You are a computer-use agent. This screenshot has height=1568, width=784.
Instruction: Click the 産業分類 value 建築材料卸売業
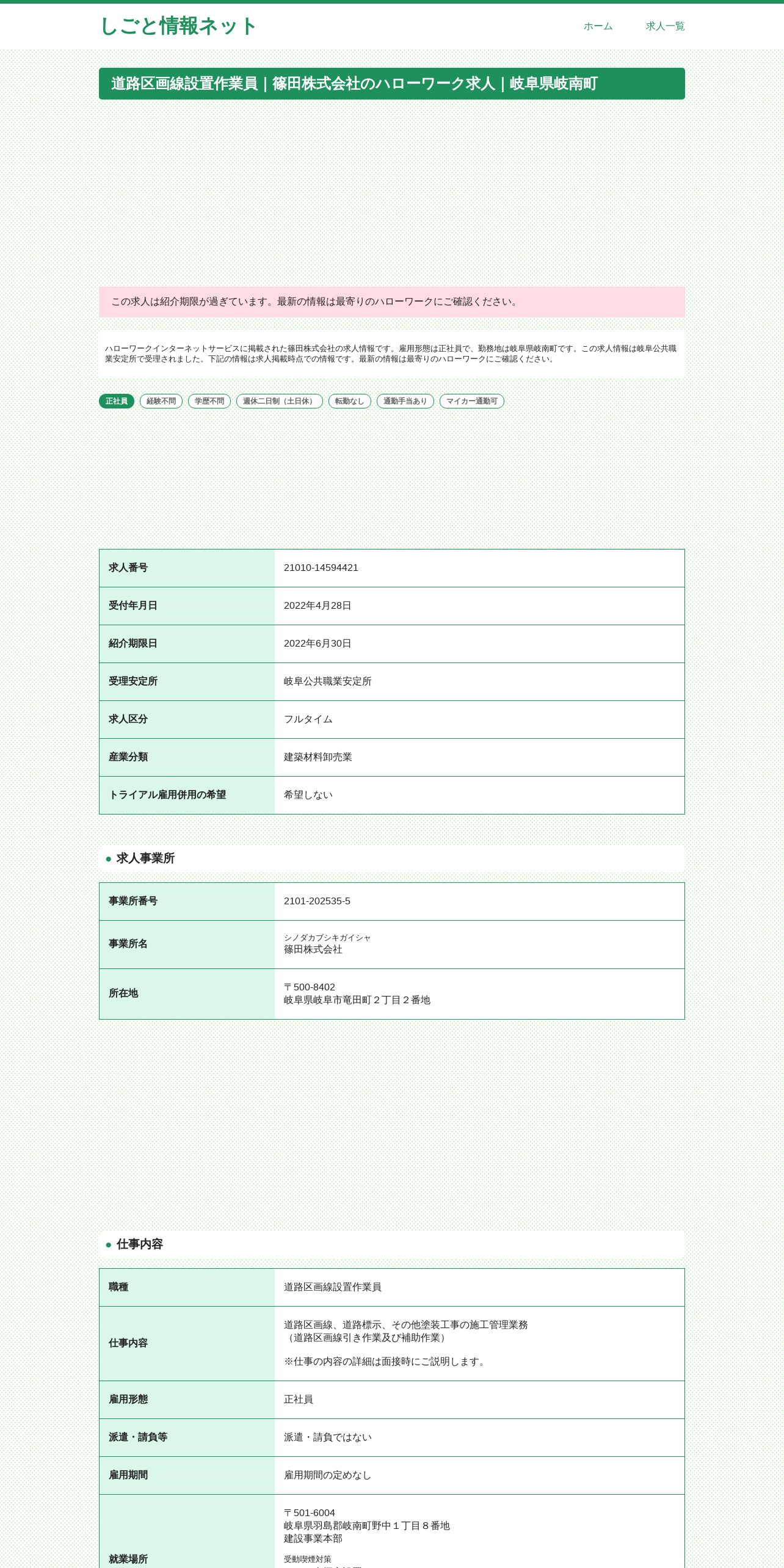pyautogui.click(x=318, y=757)
